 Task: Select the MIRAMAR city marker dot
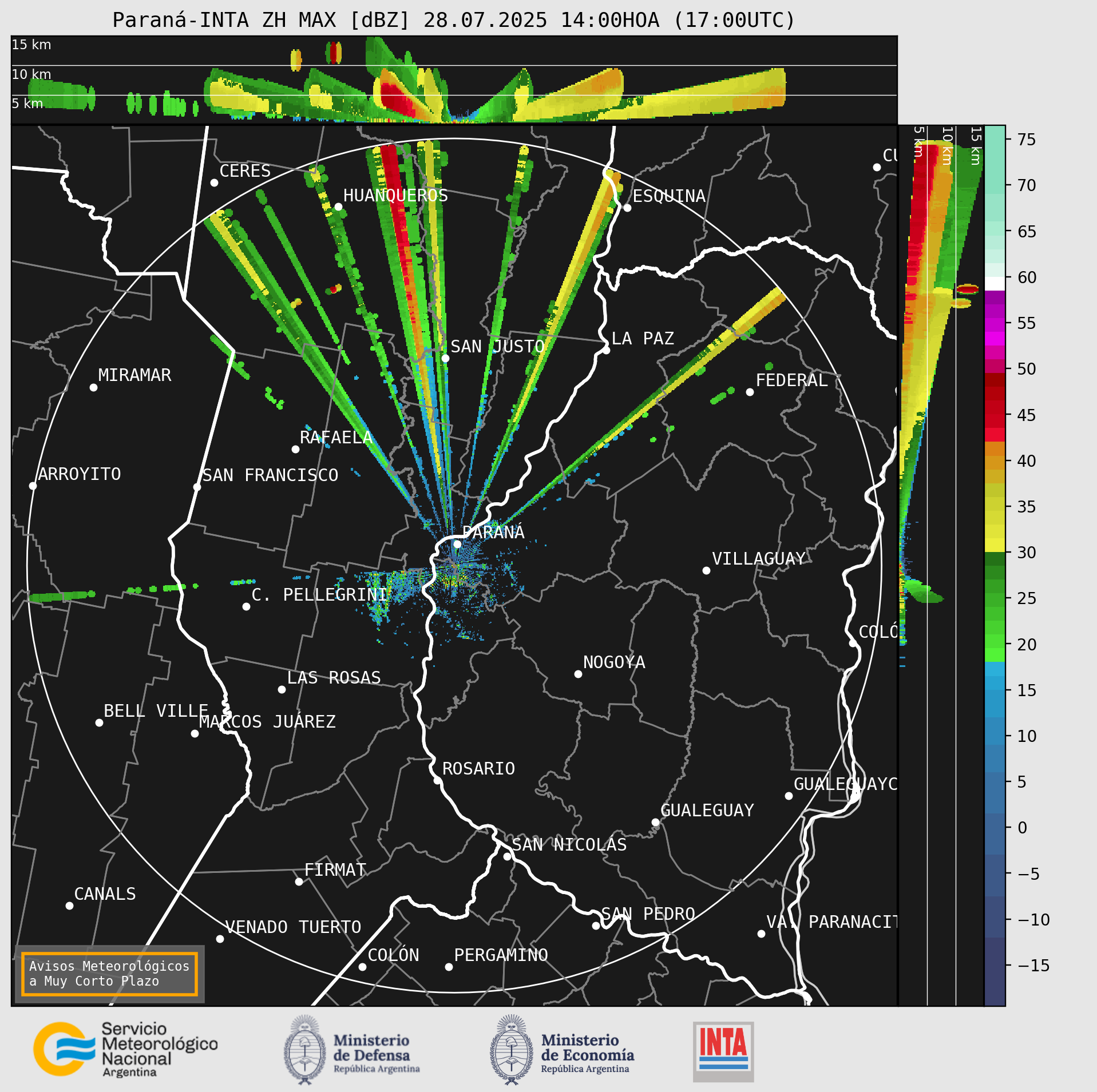(x=93, y=387)
